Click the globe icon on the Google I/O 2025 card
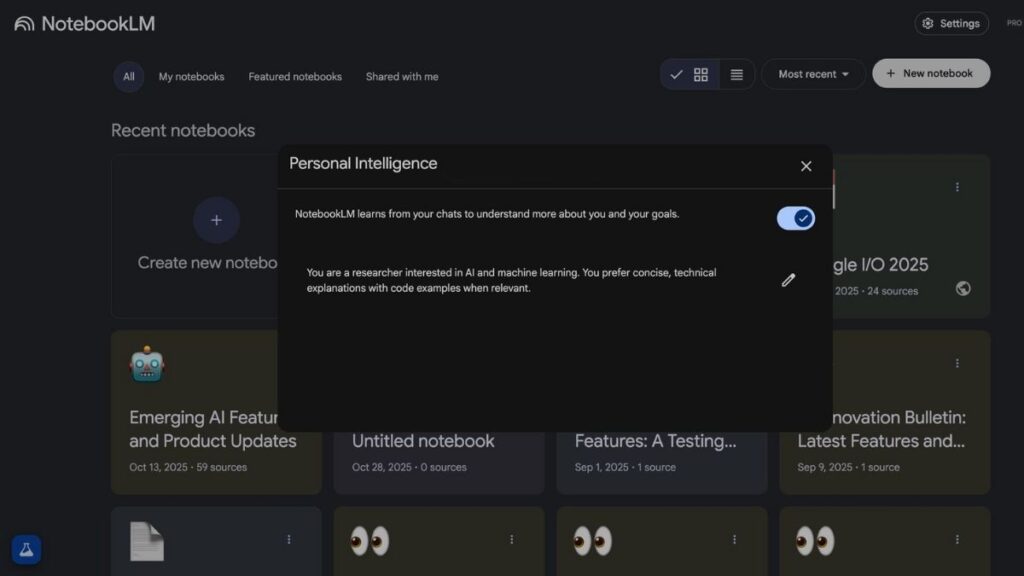 click(x=962, y=289)
